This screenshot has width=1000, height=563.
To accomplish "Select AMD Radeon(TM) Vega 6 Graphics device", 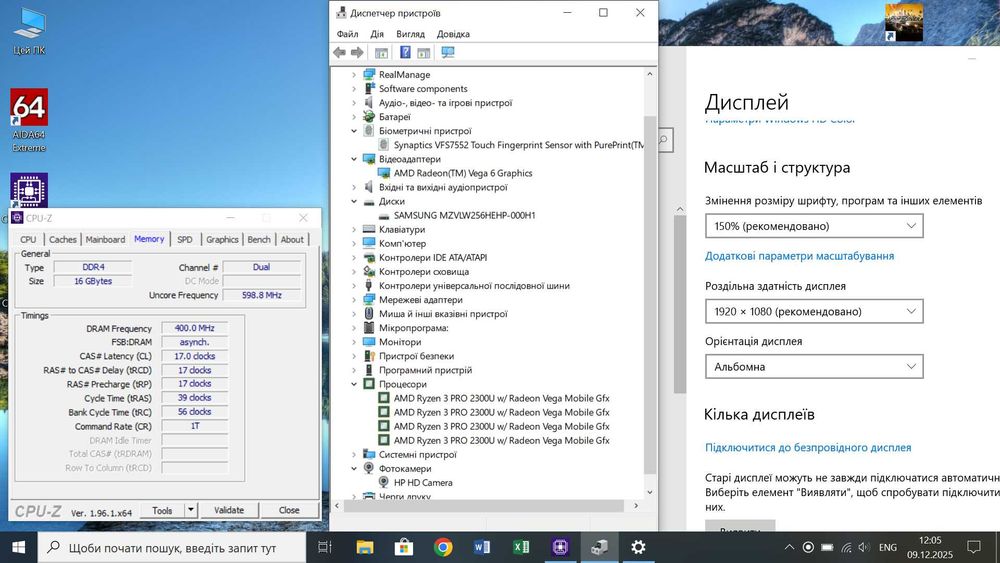I will pos(462,173).
